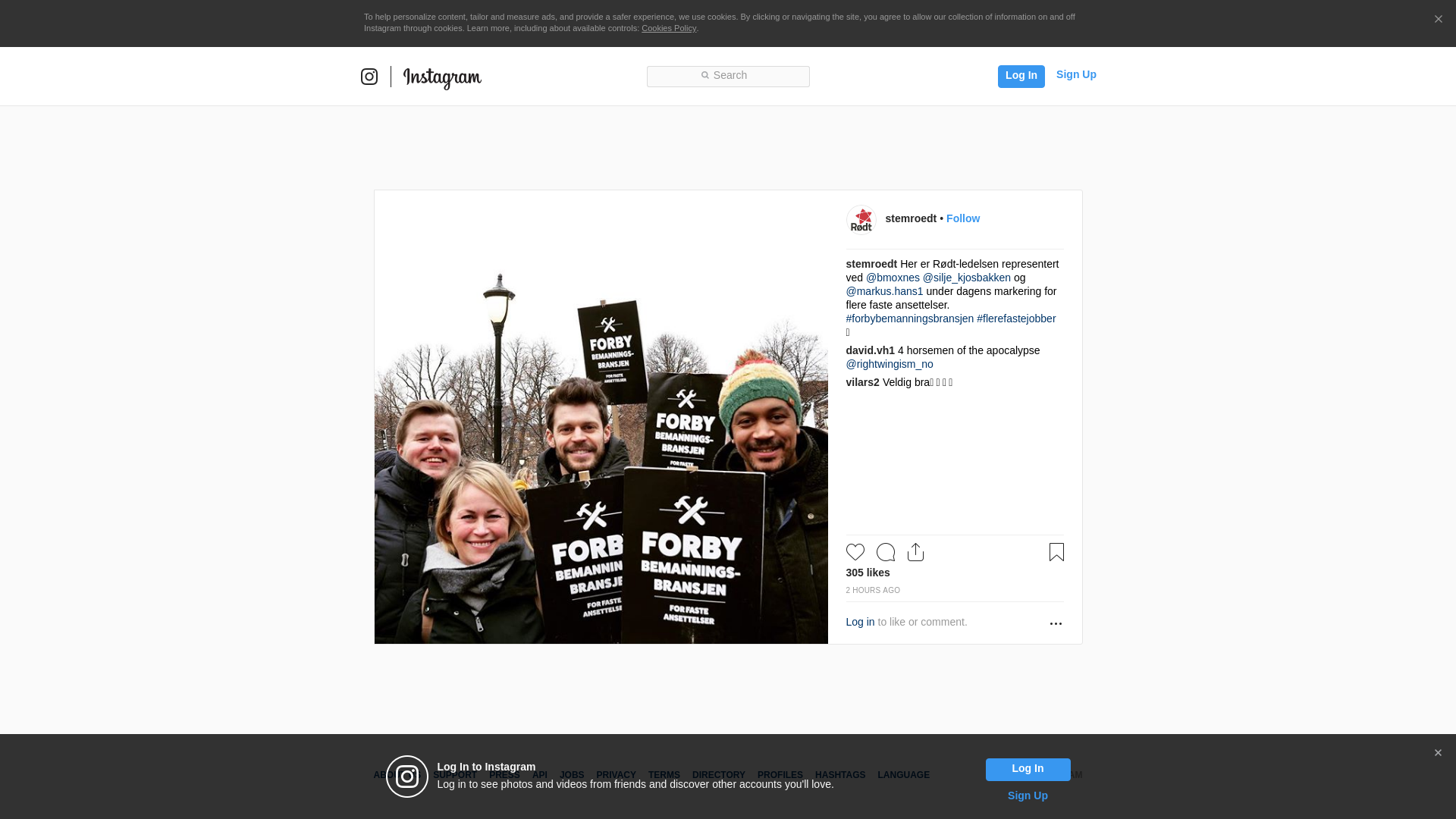Open the #forbybemanningsbransjen hashtag
Viewport: 1456px width, 819px height.
909,318
